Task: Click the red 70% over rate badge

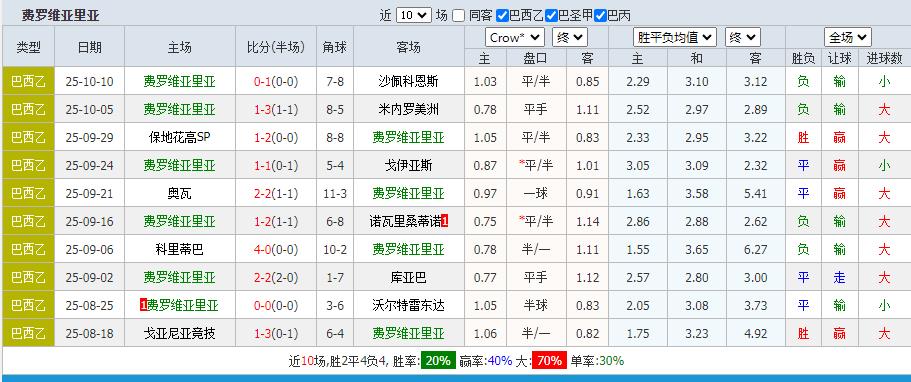Action: 549,361
